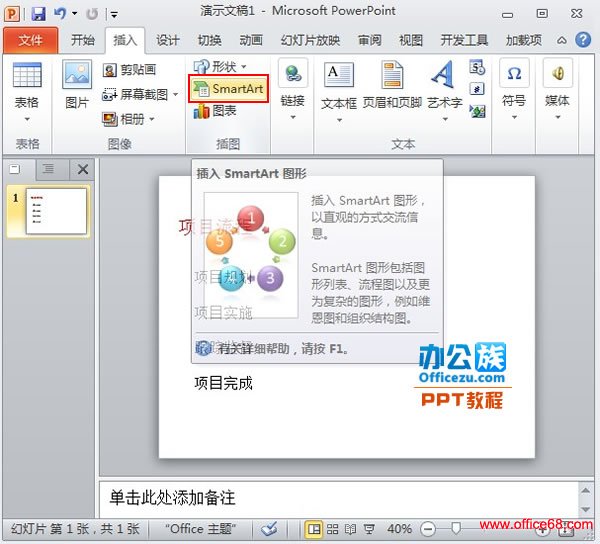This screenshot has height=544, width=600.
Task: Click the 屏幕截图 screenshot button
Action: click(135, 94)
